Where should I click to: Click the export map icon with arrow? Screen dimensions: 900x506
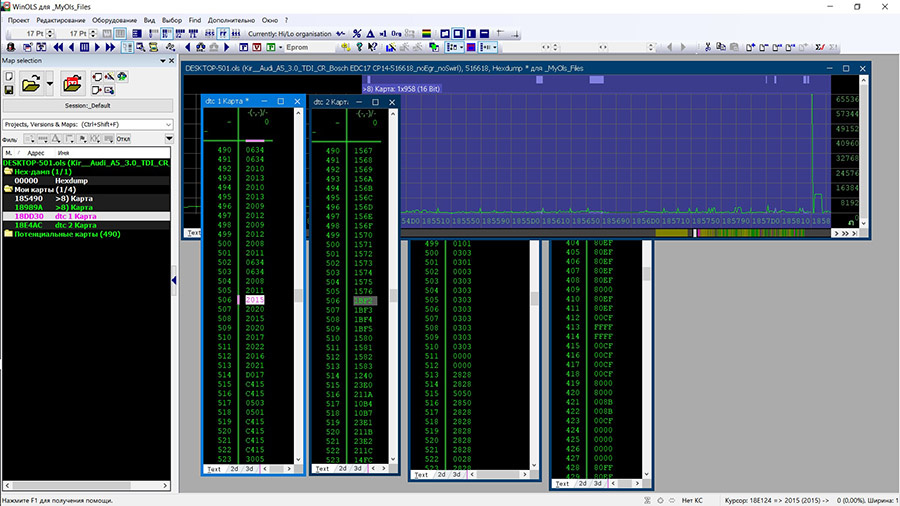[x=96, y=90]
